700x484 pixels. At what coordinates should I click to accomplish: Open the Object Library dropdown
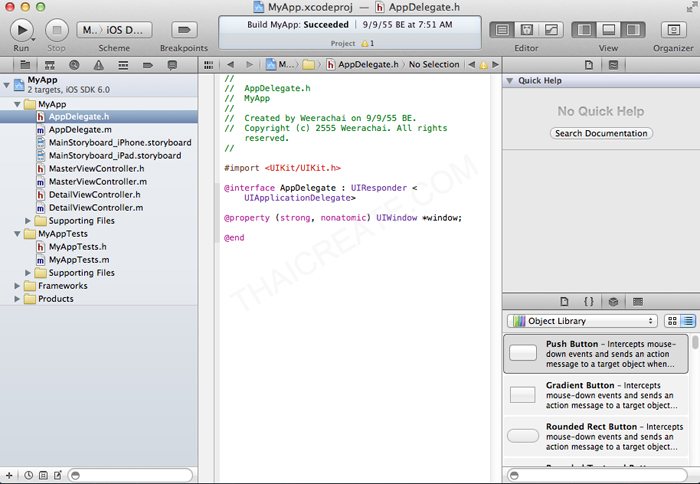pyautogui.click(x=583, y=321)
